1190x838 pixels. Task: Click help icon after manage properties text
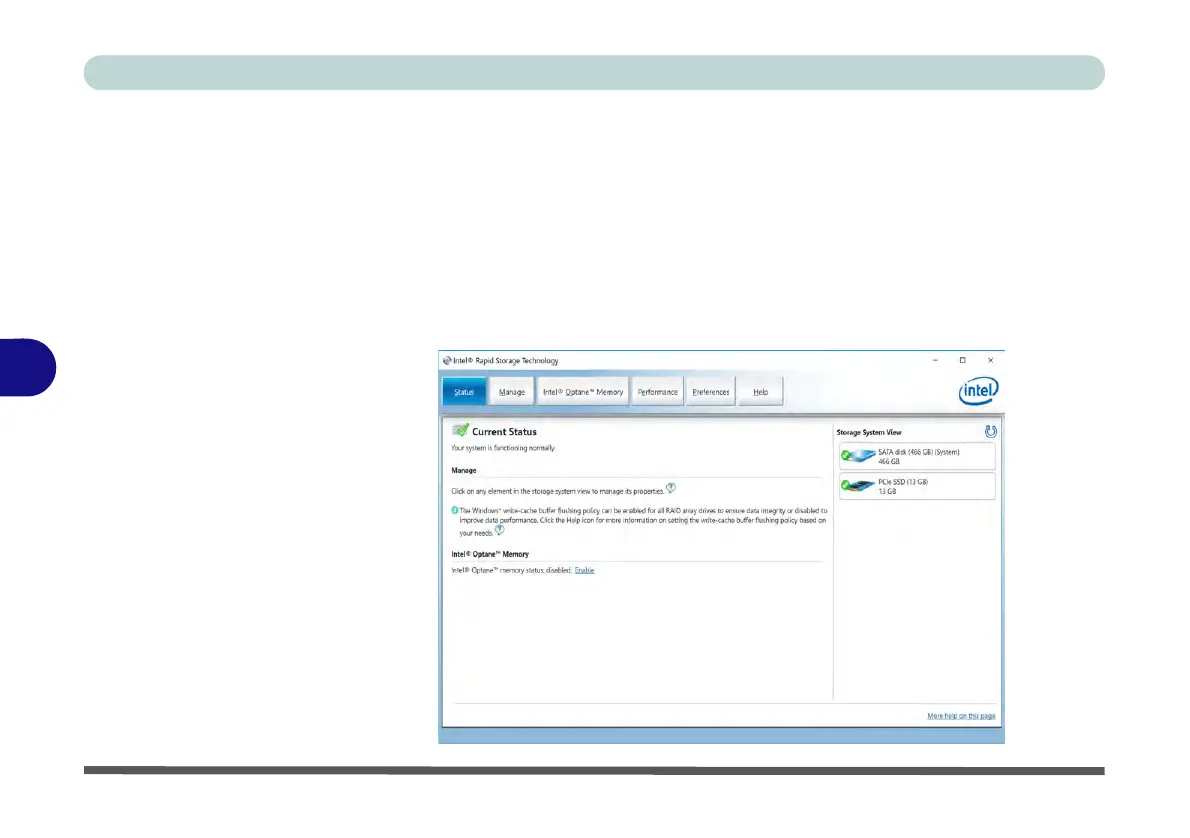[x=671, y=488]
